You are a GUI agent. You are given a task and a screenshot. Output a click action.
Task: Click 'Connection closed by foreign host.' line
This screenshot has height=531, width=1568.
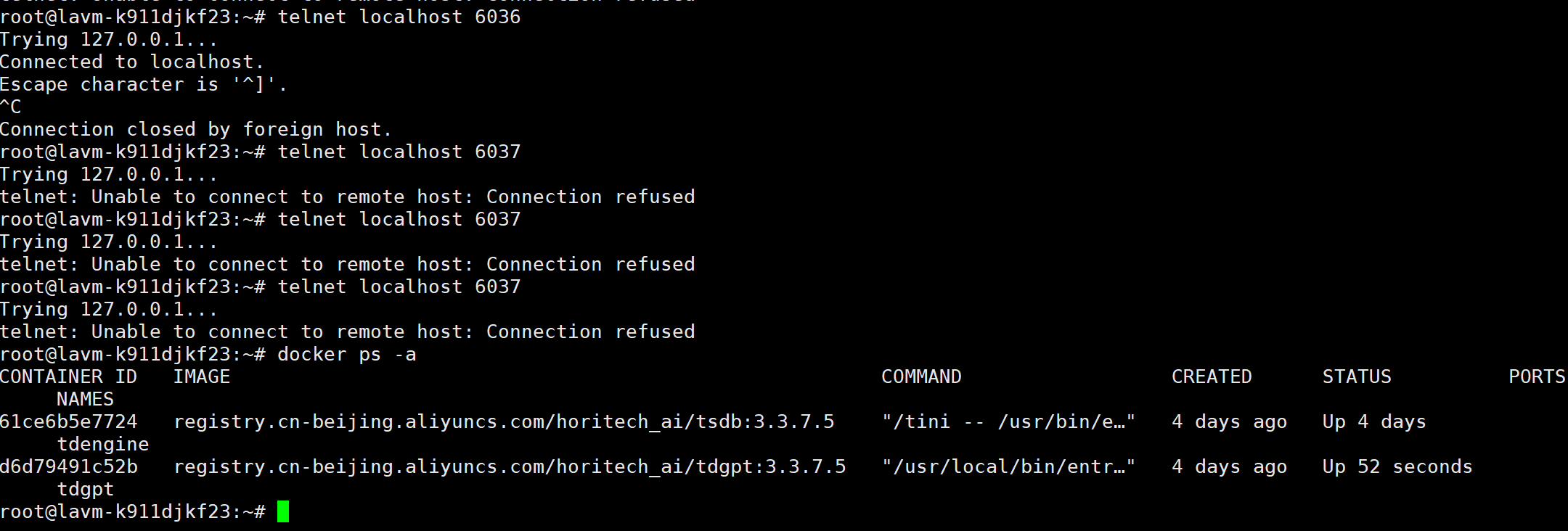pos(196,130)
